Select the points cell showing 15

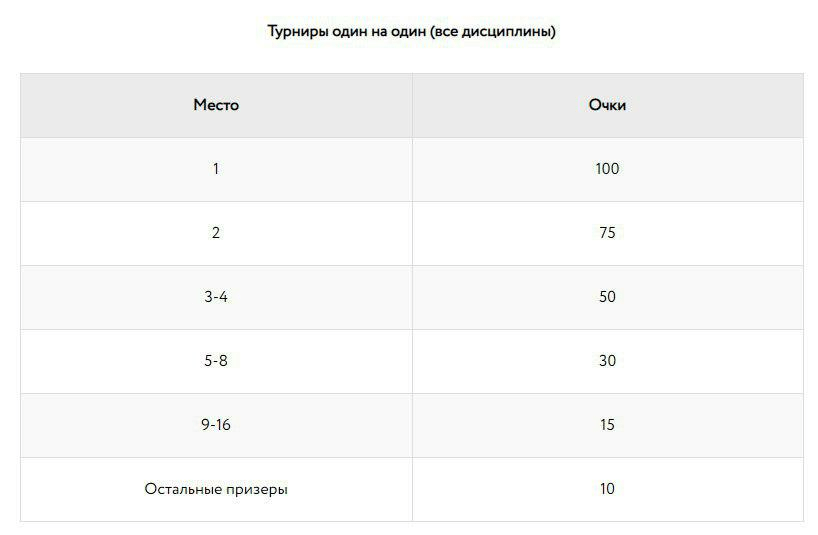[607, 425]
